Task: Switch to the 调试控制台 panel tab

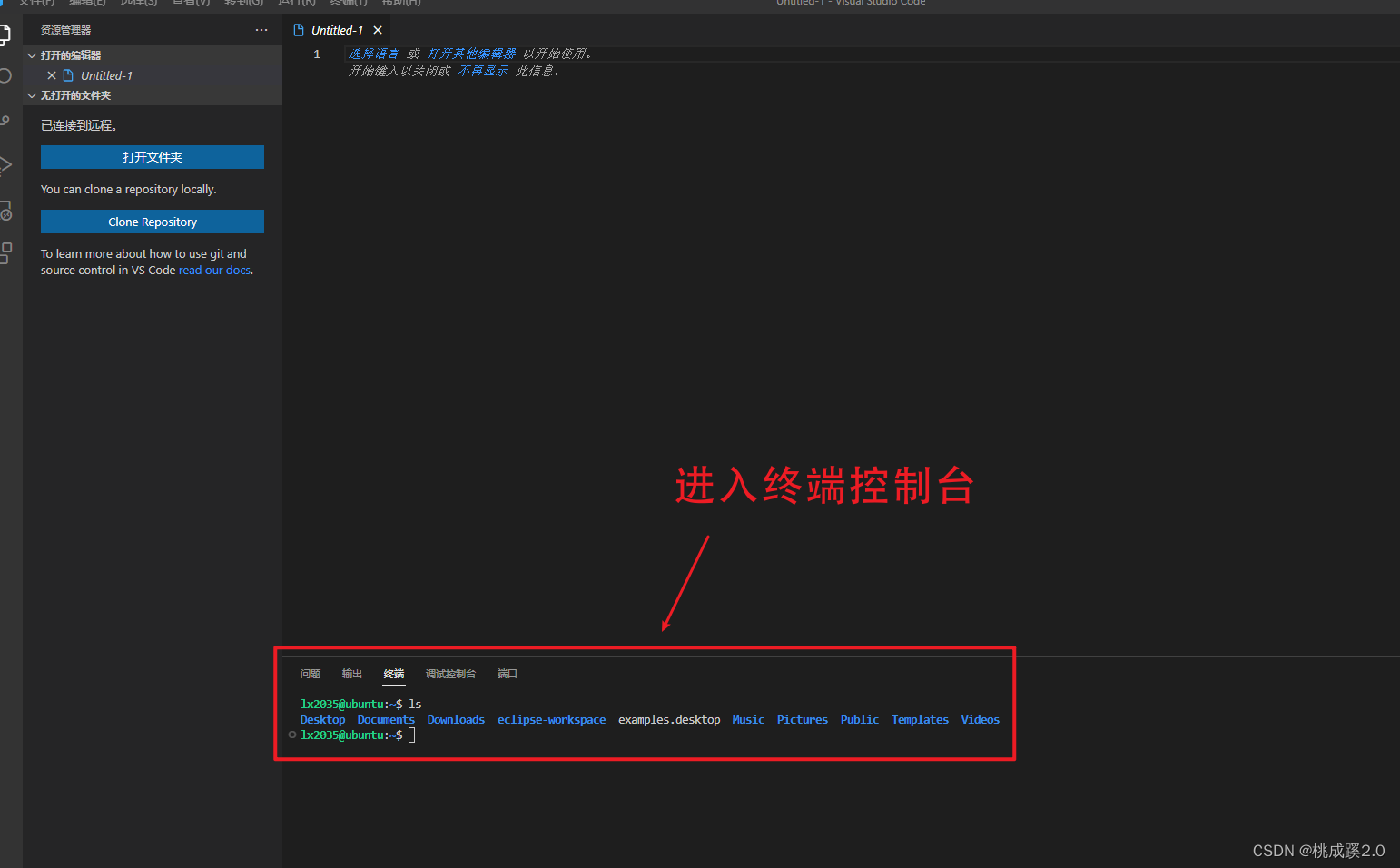Action: [x=450, y=674]
